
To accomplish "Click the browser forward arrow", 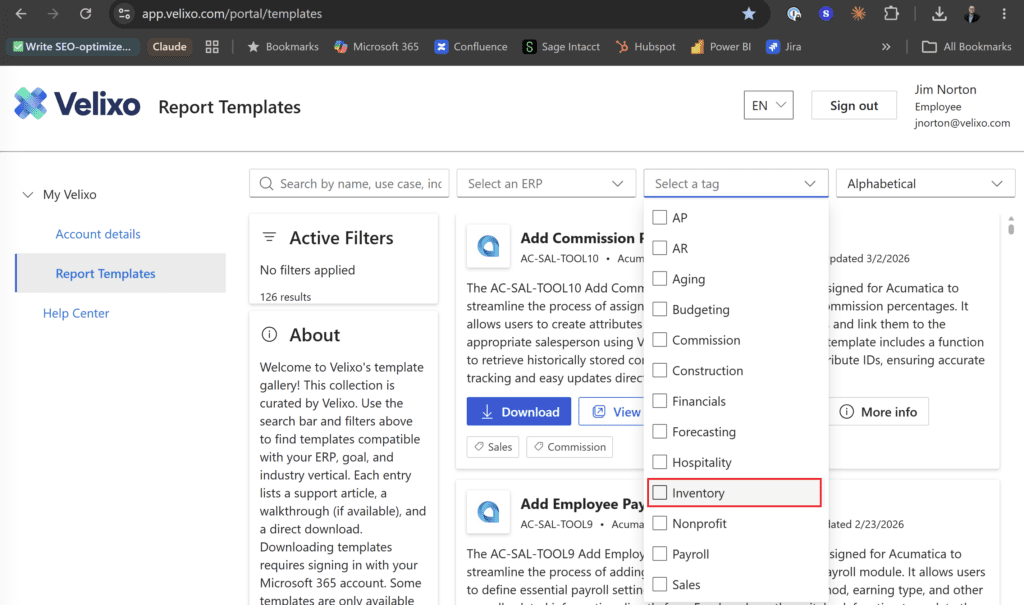I will 53,14.
